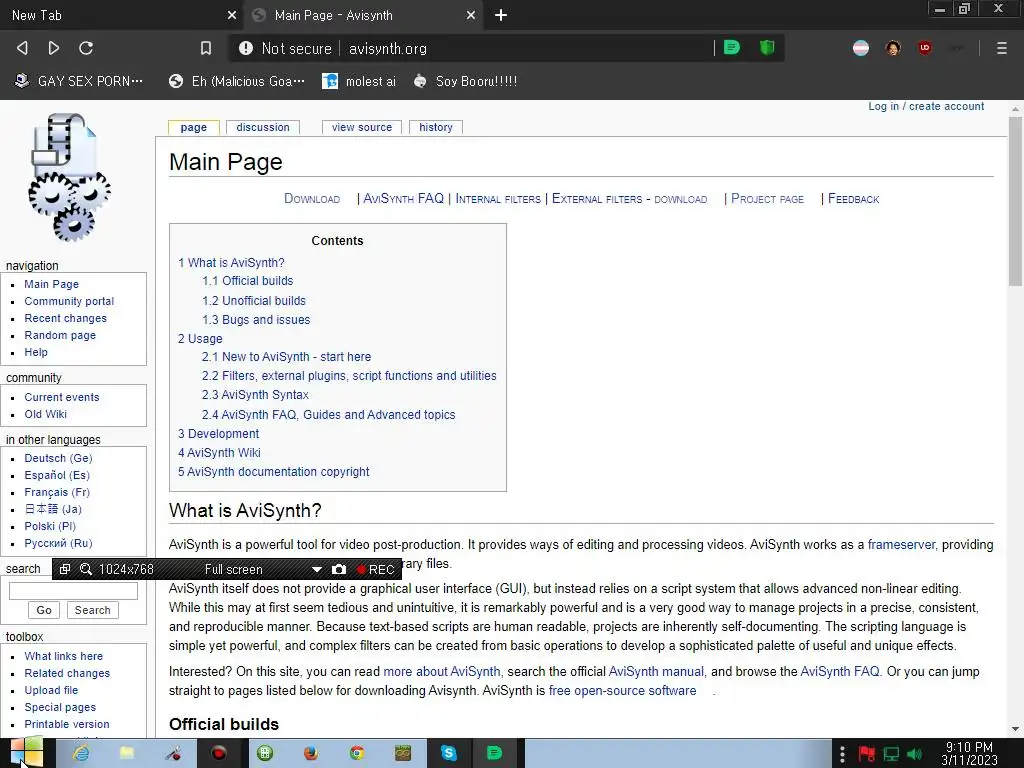This screenshot has width=1024, height=768.
Task: Open the Internal filters link
Action: pos(498,199)
